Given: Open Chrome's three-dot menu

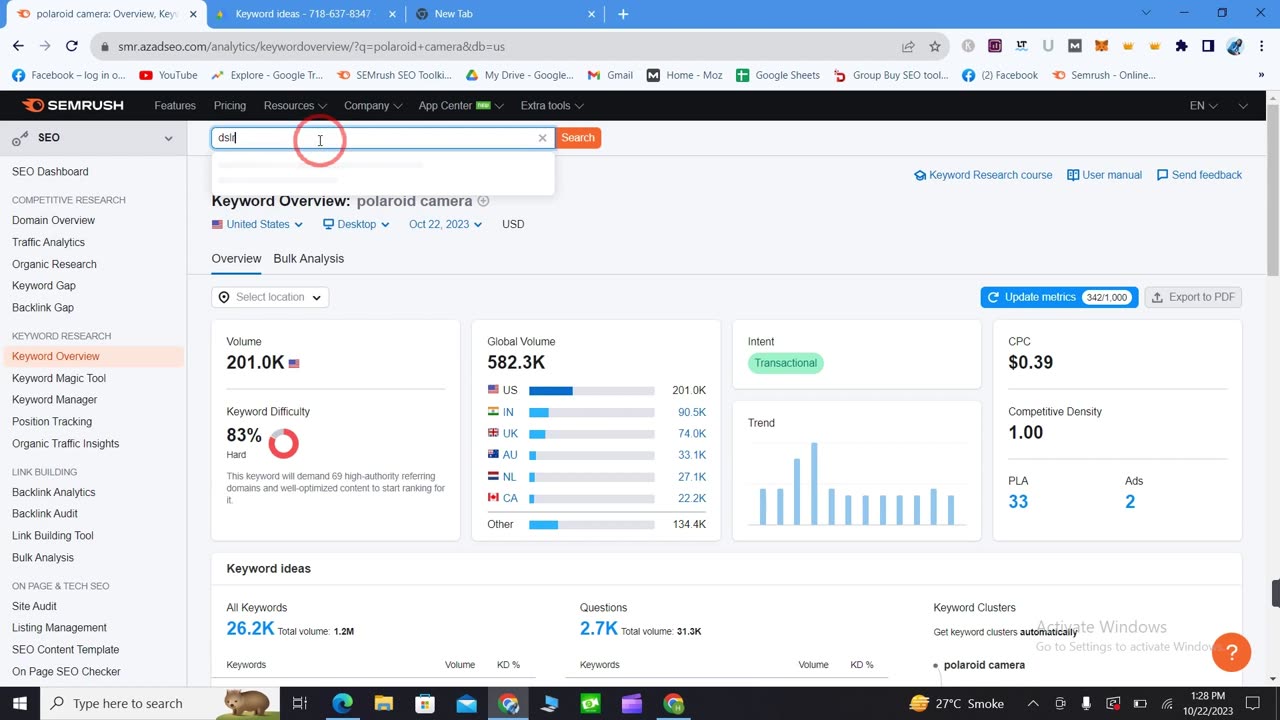Looking at the screenshot, I should click(x=1260, y=46).
